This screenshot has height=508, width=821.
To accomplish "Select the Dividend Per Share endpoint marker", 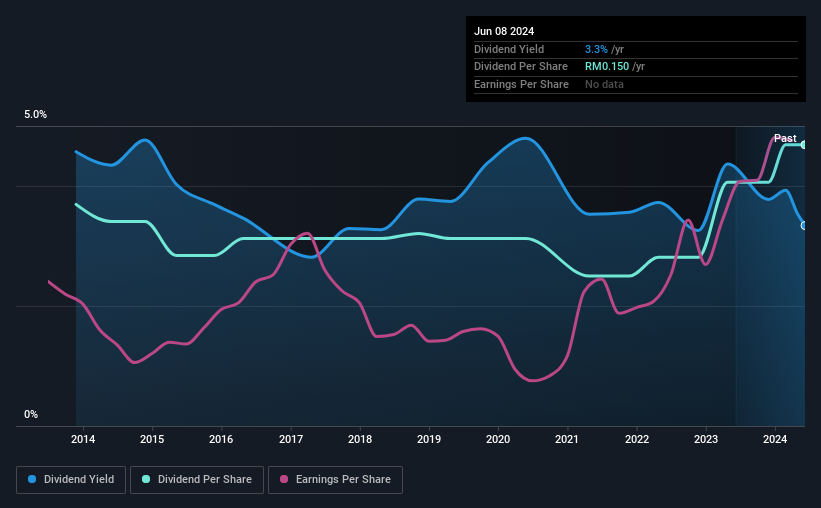I will tap(804, 145).
